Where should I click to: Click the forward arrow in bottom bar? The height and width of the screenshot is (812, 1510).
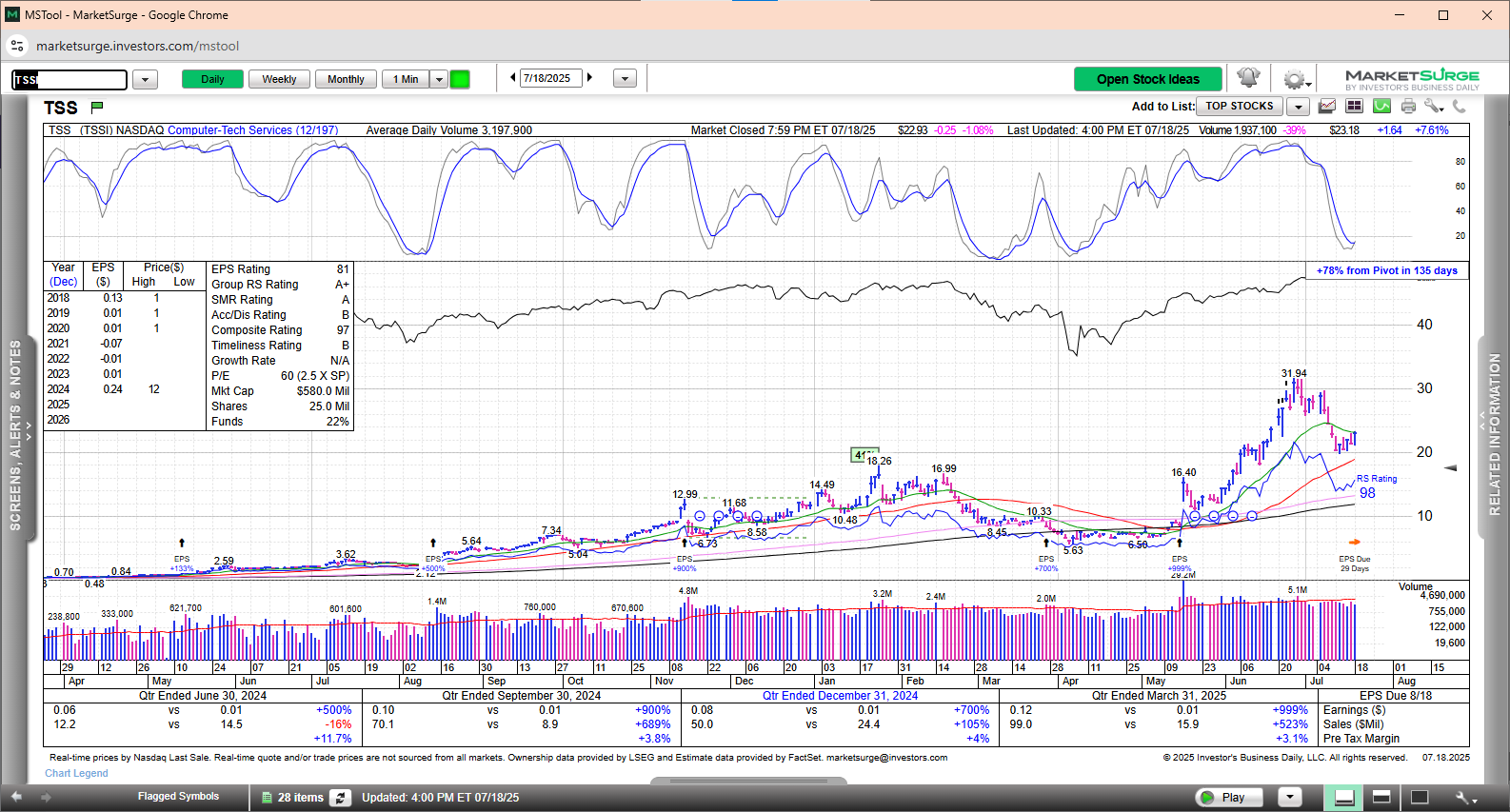[46, 797]
